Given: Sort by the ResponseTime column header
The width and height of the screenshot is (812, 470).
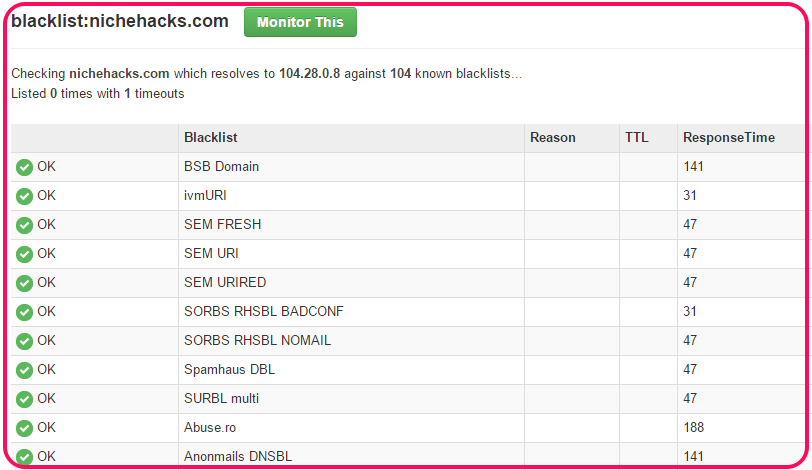Looking at the screenshot, I should tap(729, 138).
